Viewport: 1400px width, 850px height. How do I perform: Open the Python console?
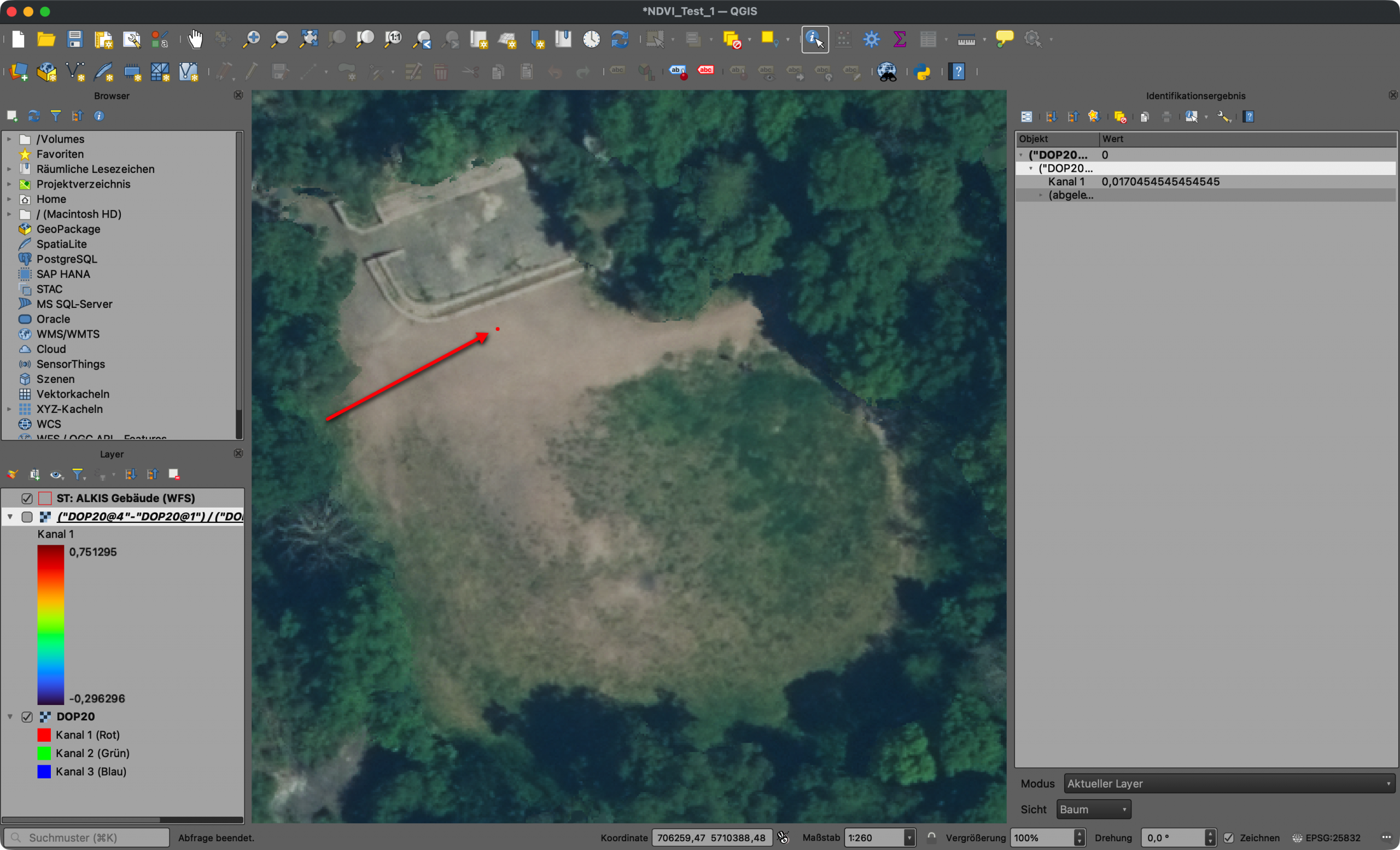[x=922, y=72]
